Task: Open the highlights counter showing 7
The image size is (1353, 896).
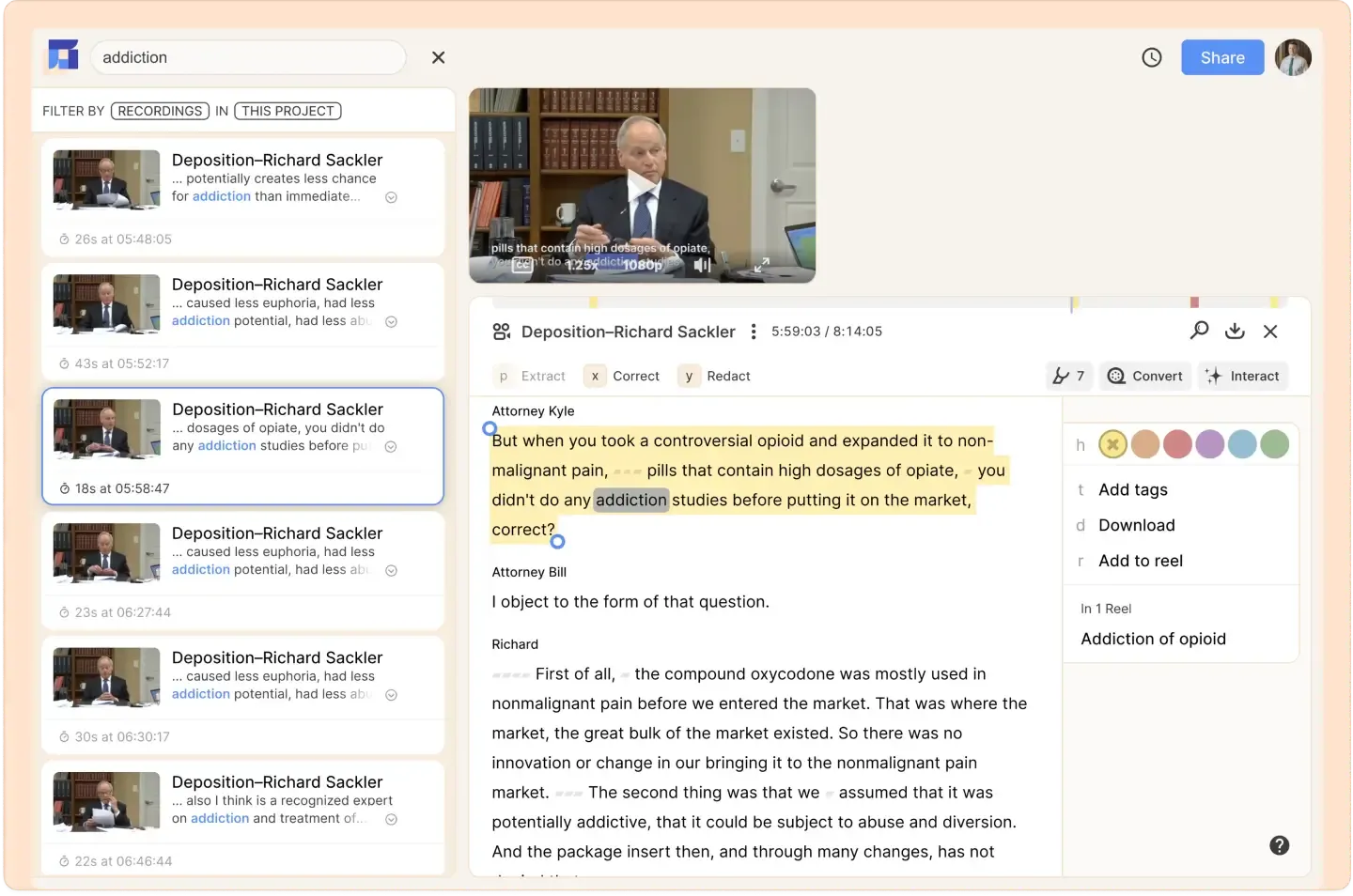Action: pos(1069,376)
